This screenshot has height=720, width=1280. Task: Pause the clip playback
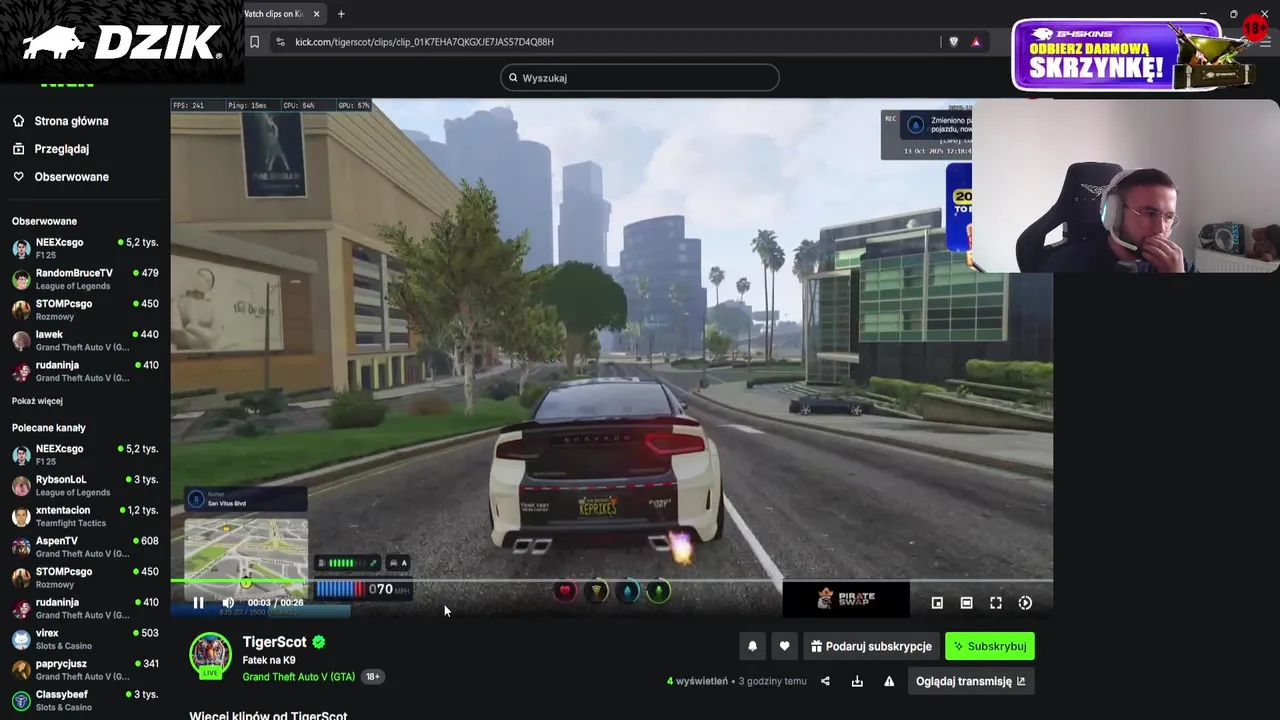pos(198,603)
